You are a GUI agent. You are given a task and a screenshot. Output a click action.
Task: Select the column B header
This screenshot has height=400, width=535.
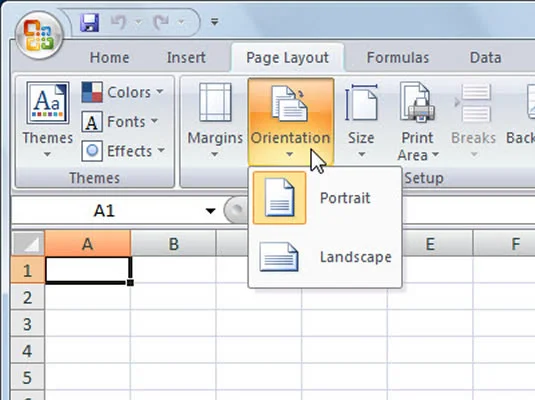tap(173, 244)
